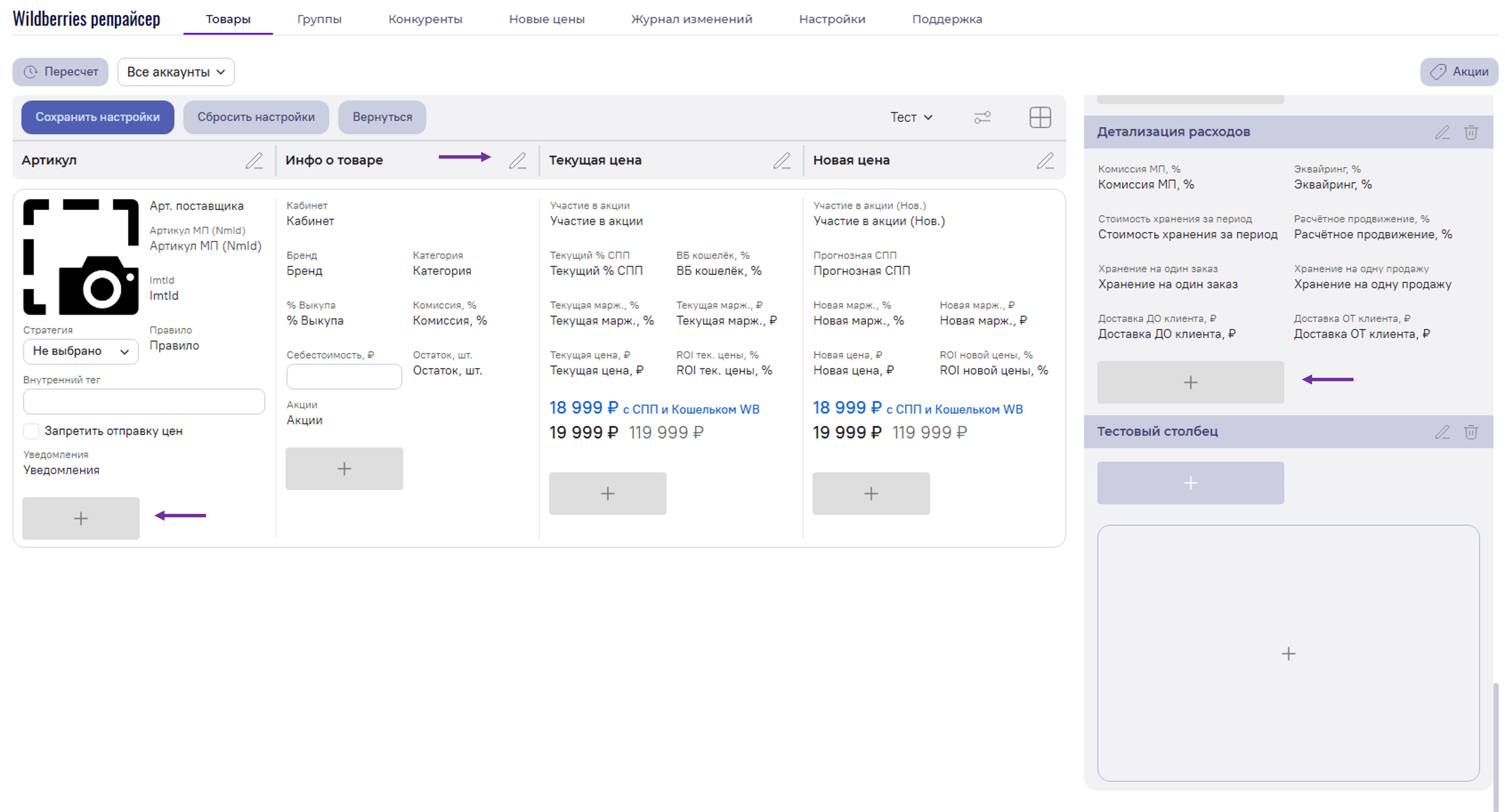Enable Запретить отправку цен checkbox
This screenshot has height=812, width=1505.
[31, 431]
